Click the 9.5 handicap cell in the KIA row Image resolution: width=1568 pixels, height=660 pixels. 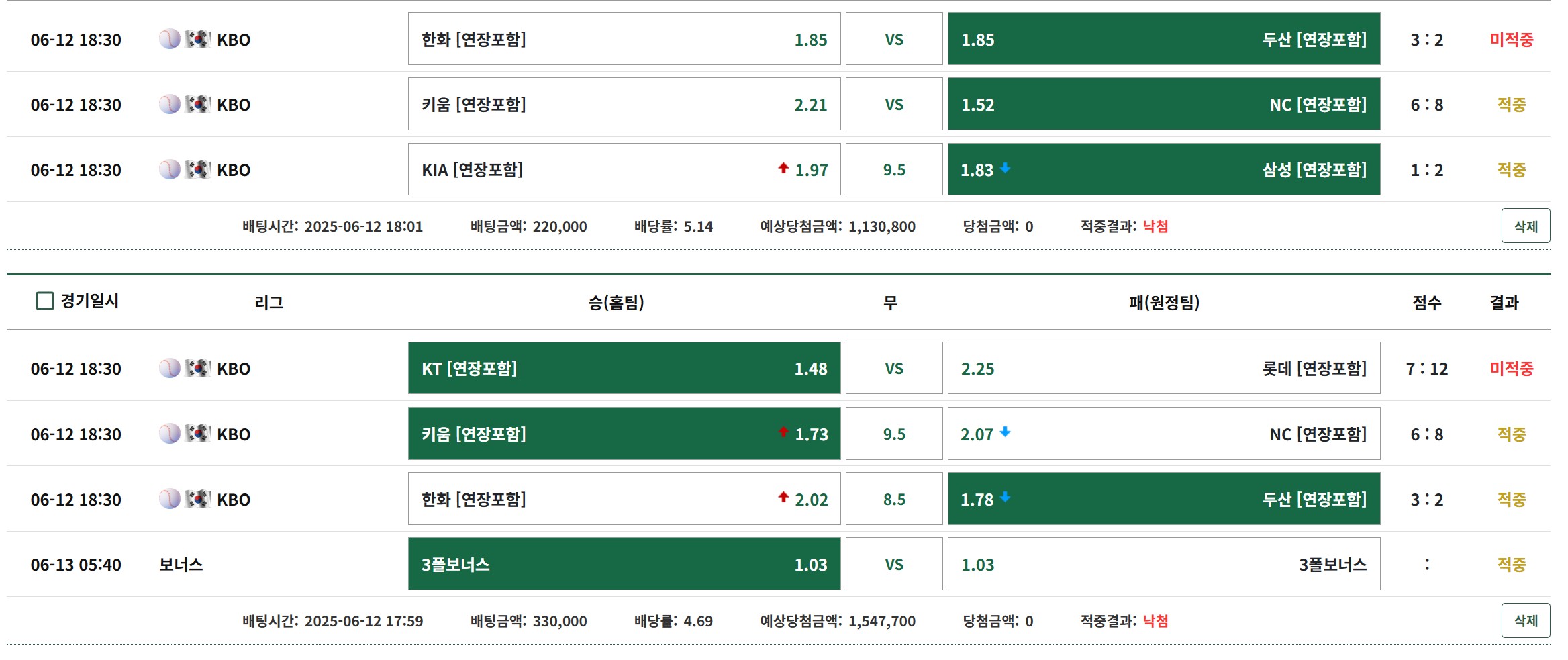pos(893,169)
